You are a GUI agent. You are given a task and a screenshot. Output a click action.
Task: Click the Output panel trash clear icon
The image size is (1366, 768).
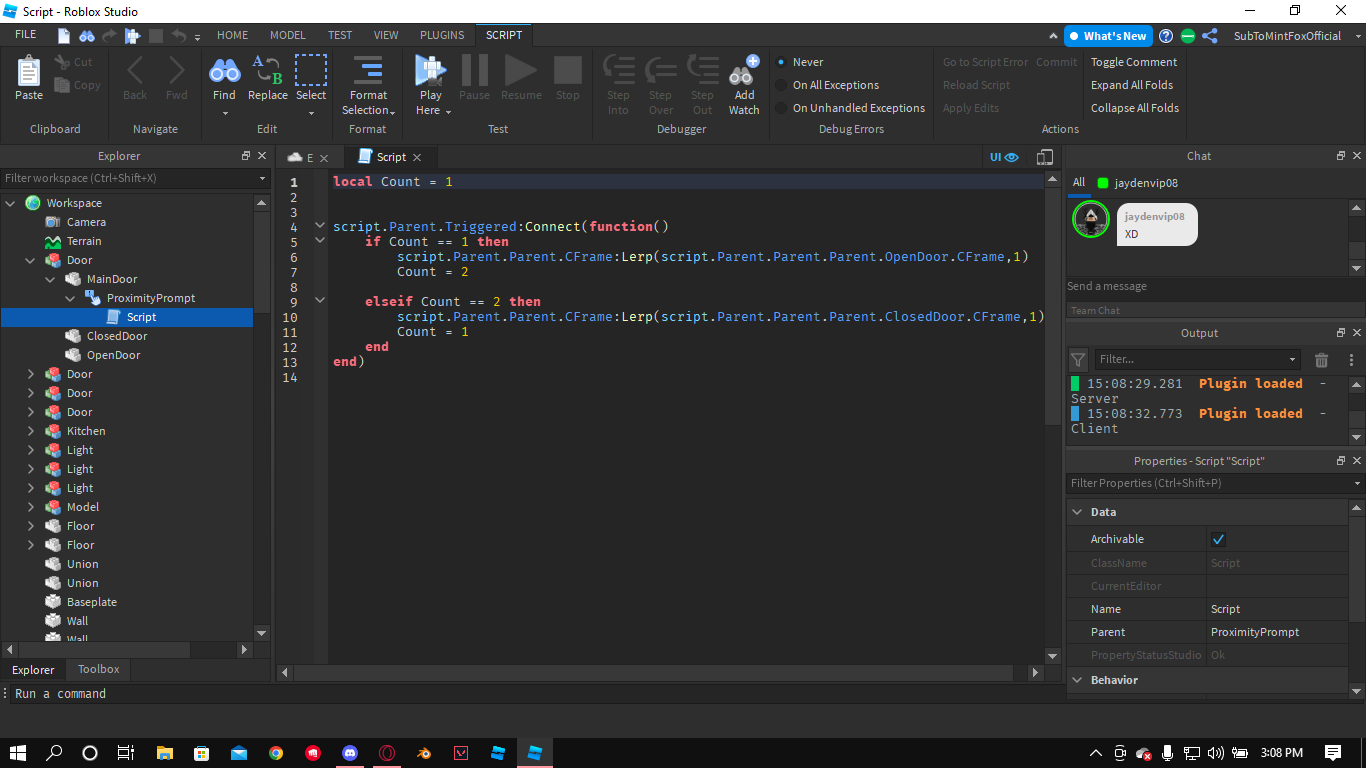coord(1321,360)
